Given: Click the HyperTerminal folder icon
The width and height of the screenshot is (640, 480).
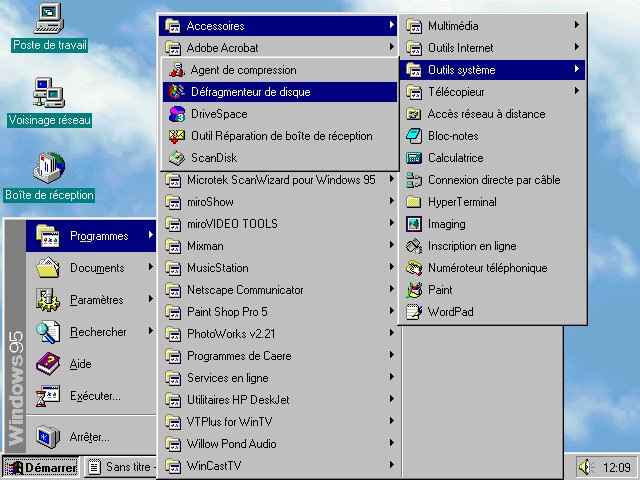Looking at the screenshot, I should tap(414, 202).
